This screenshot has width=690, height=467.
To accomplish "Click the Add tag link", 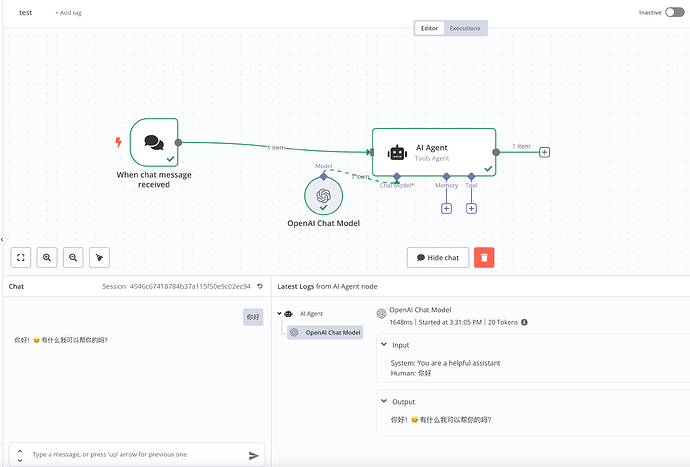I will tap(69, 13).
